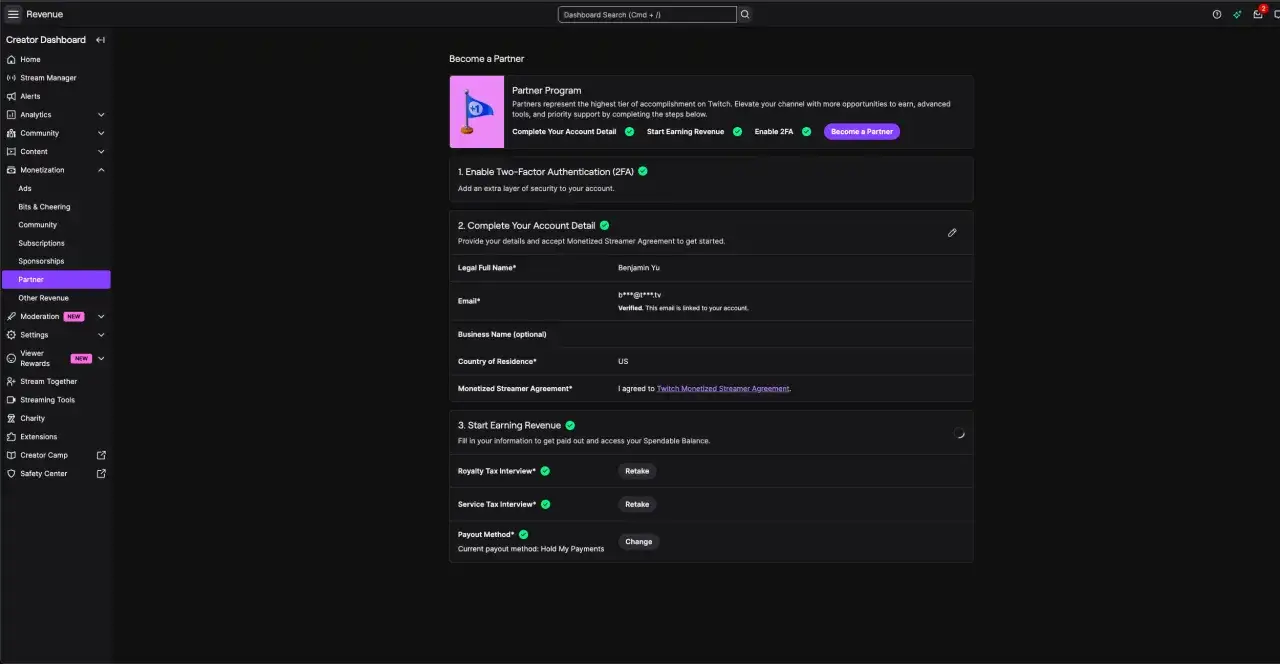Click the Business Name (optional) label
This screenshot has width=1280, height=664.
click(502, 334)
